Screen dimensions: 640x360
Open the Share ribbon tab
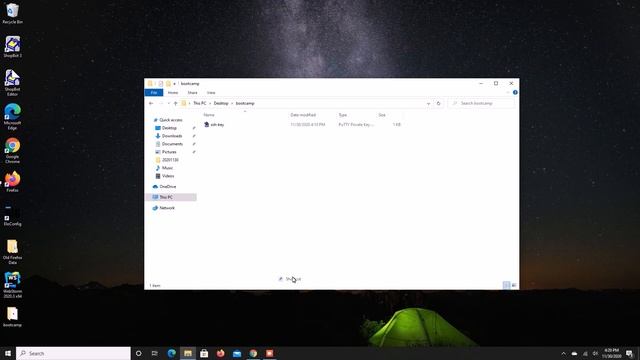(192, 93)
